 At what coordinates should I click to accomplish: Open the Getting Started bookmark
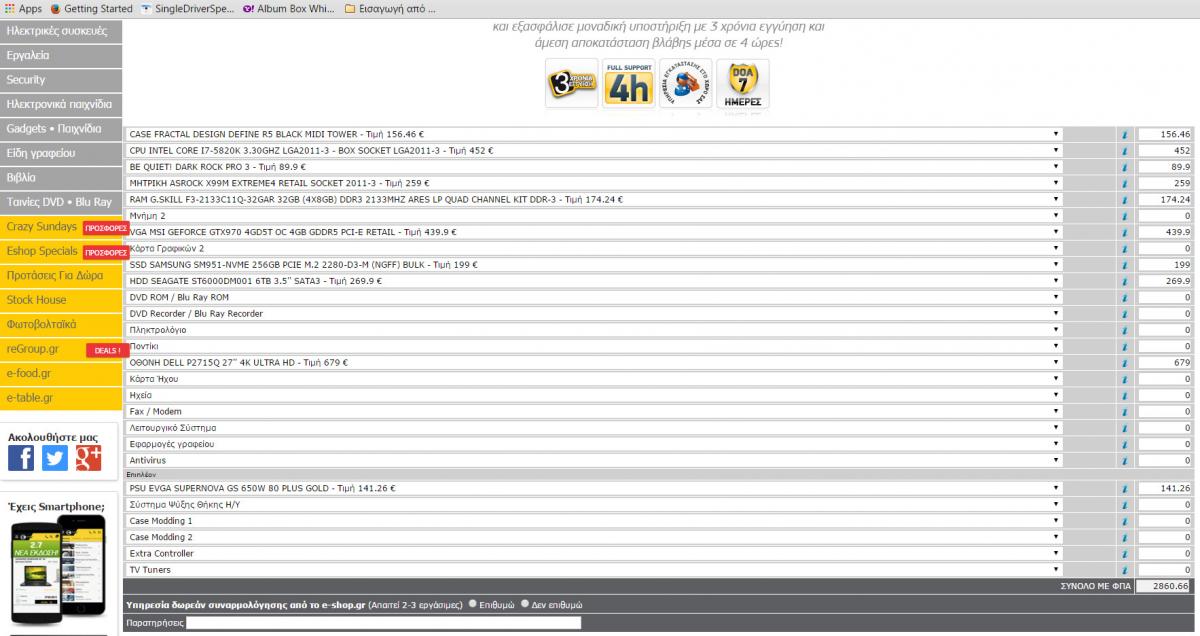pyautogui.click(x=91, y=9)
